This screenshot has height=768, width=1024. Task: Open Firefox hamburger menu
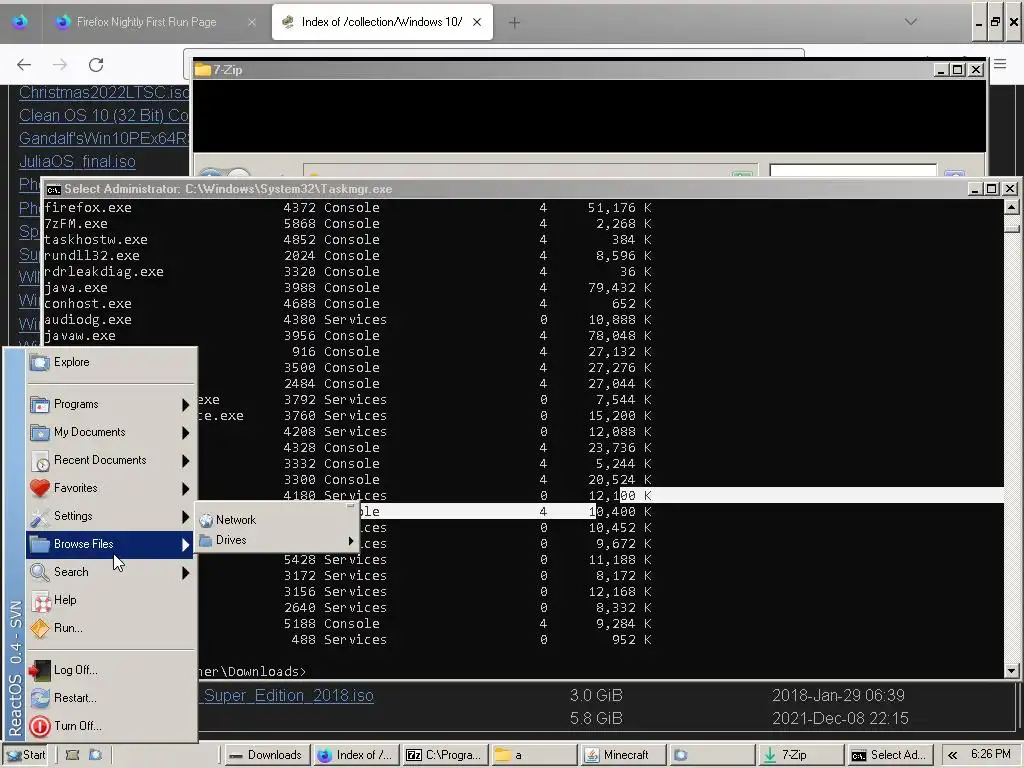[x=1000, y=64]
